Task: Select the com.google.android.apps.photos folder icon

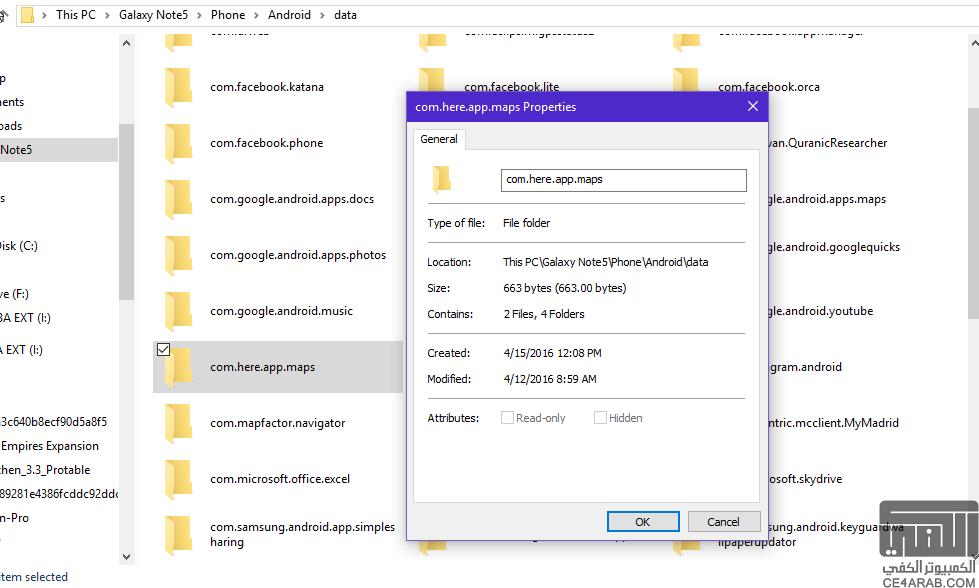Action: click(x=178, y=255)
